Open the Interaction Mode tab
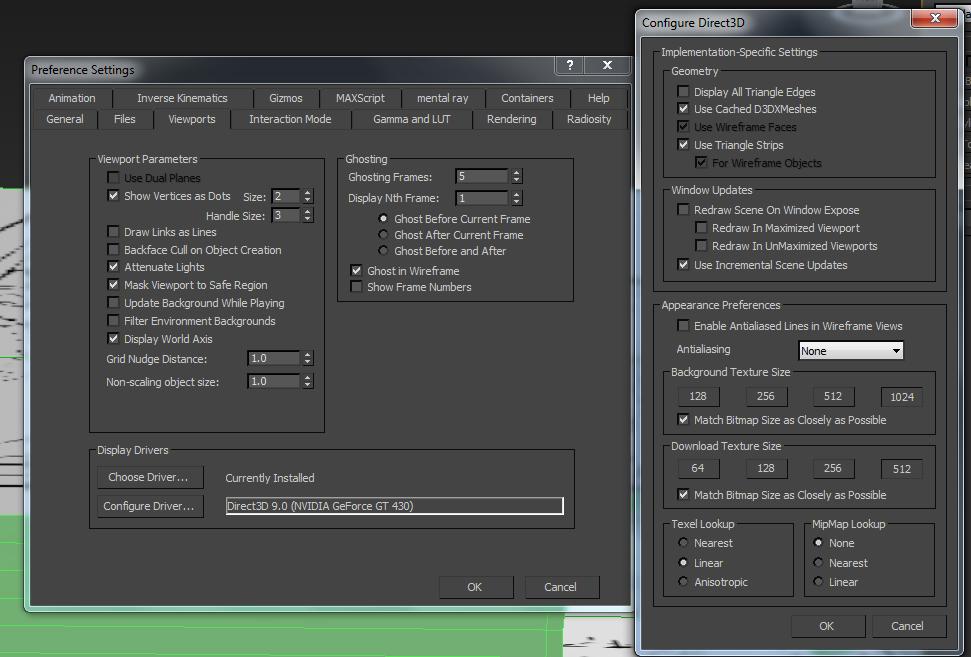The image size is (971, 657). pyautogui.click(x=290, y=119)
